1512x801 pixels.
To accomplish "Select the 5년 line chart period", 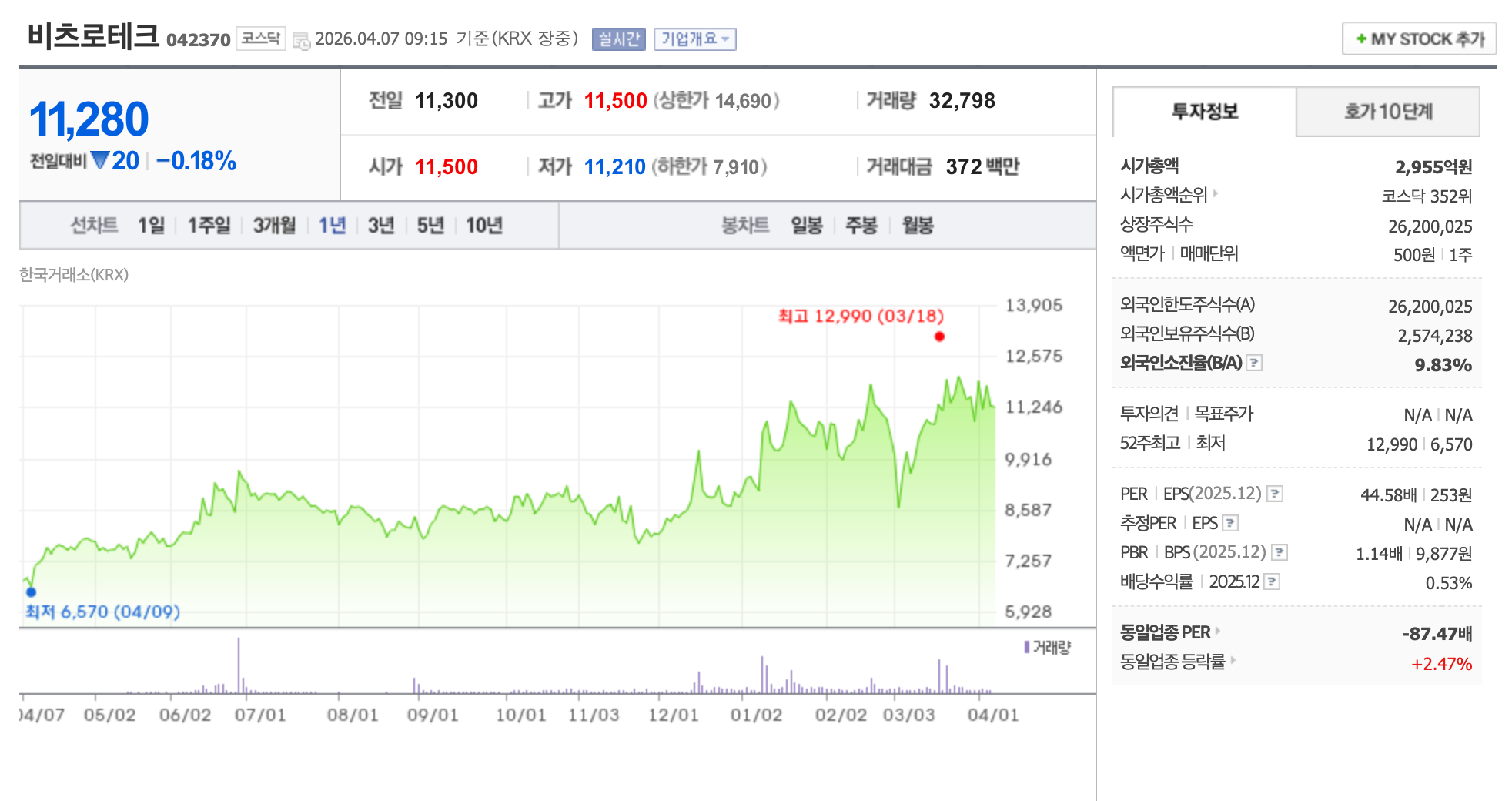I will click(x=430, y=225).
